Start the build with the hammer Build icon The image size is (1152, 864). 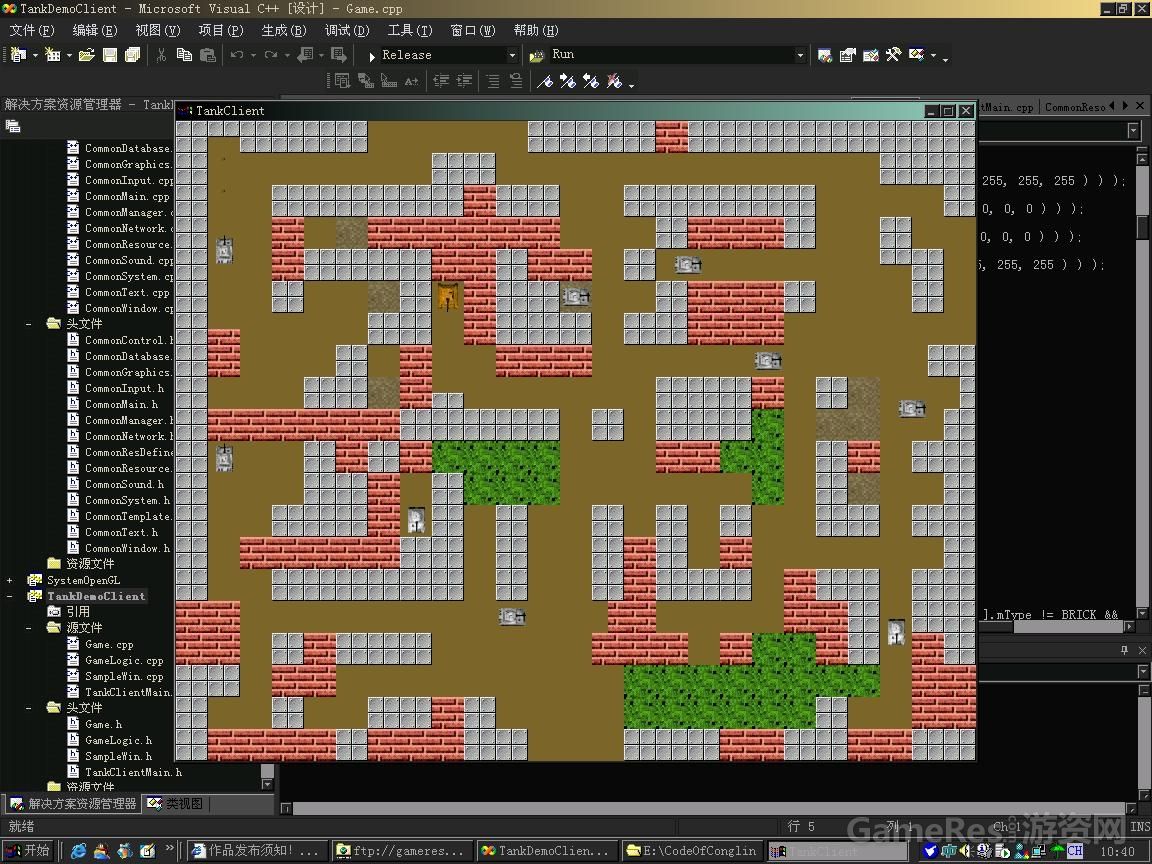tap(893, 55)
